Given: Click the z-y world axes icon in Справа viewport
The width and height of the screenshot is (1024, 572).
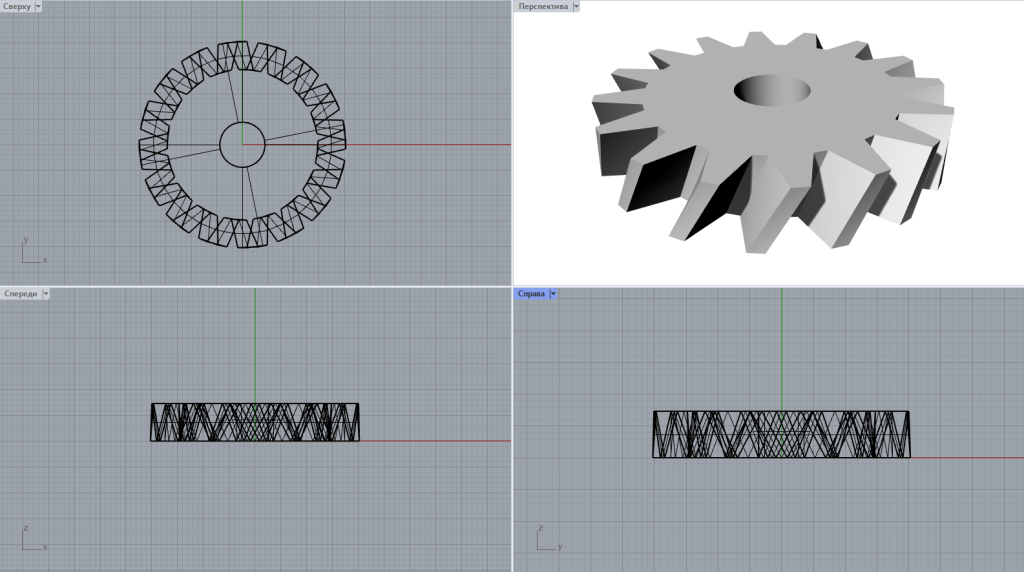Looking at the screenshot, I should coord(549,539).
